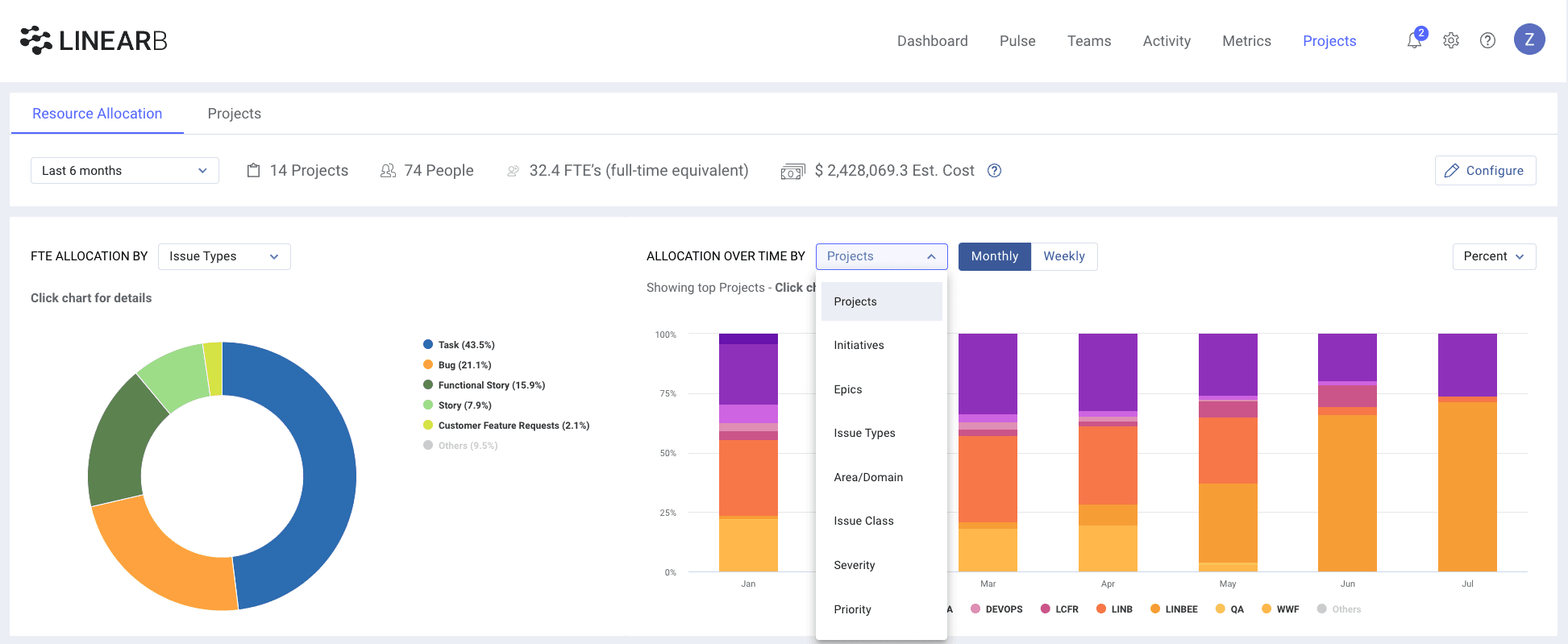Screen dimensions: 1568x644
Task: Select the Initiatives option
Action: pos(881,345)
